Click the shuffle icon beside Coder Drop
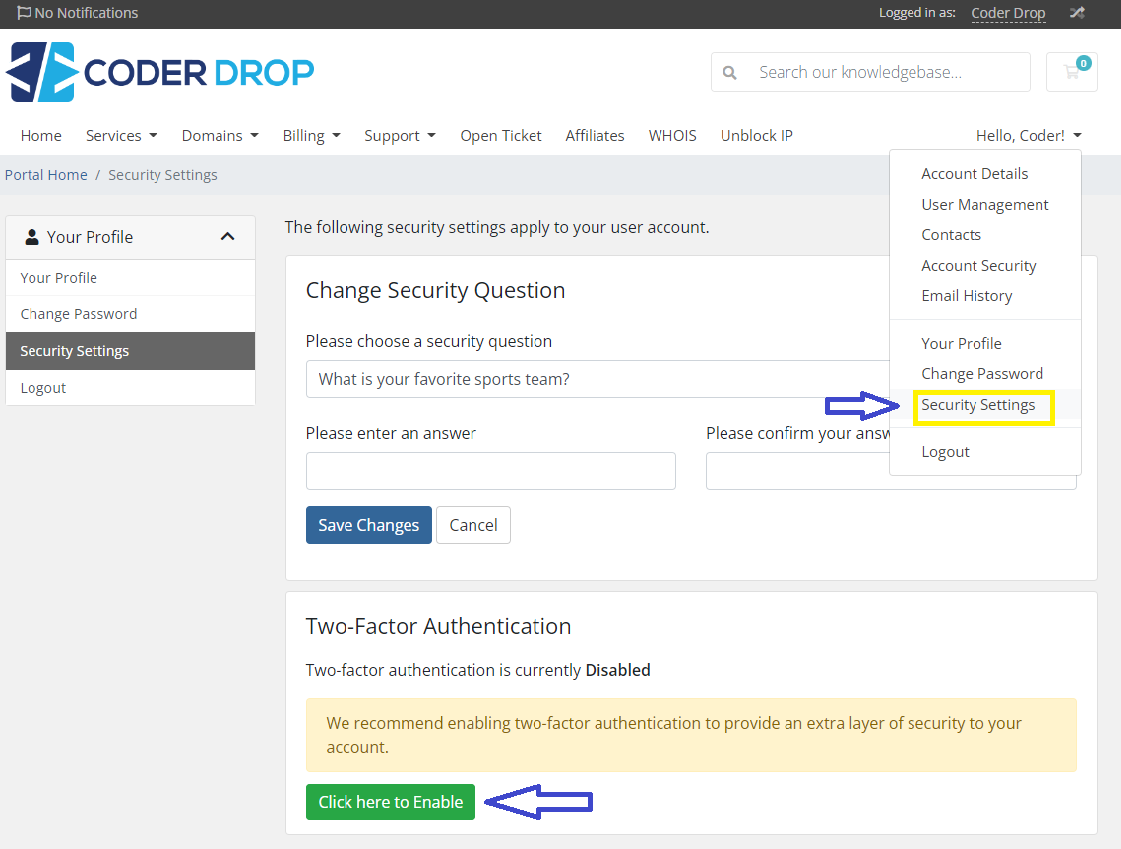This screenshot has height=849, width=1121. 1077,13
